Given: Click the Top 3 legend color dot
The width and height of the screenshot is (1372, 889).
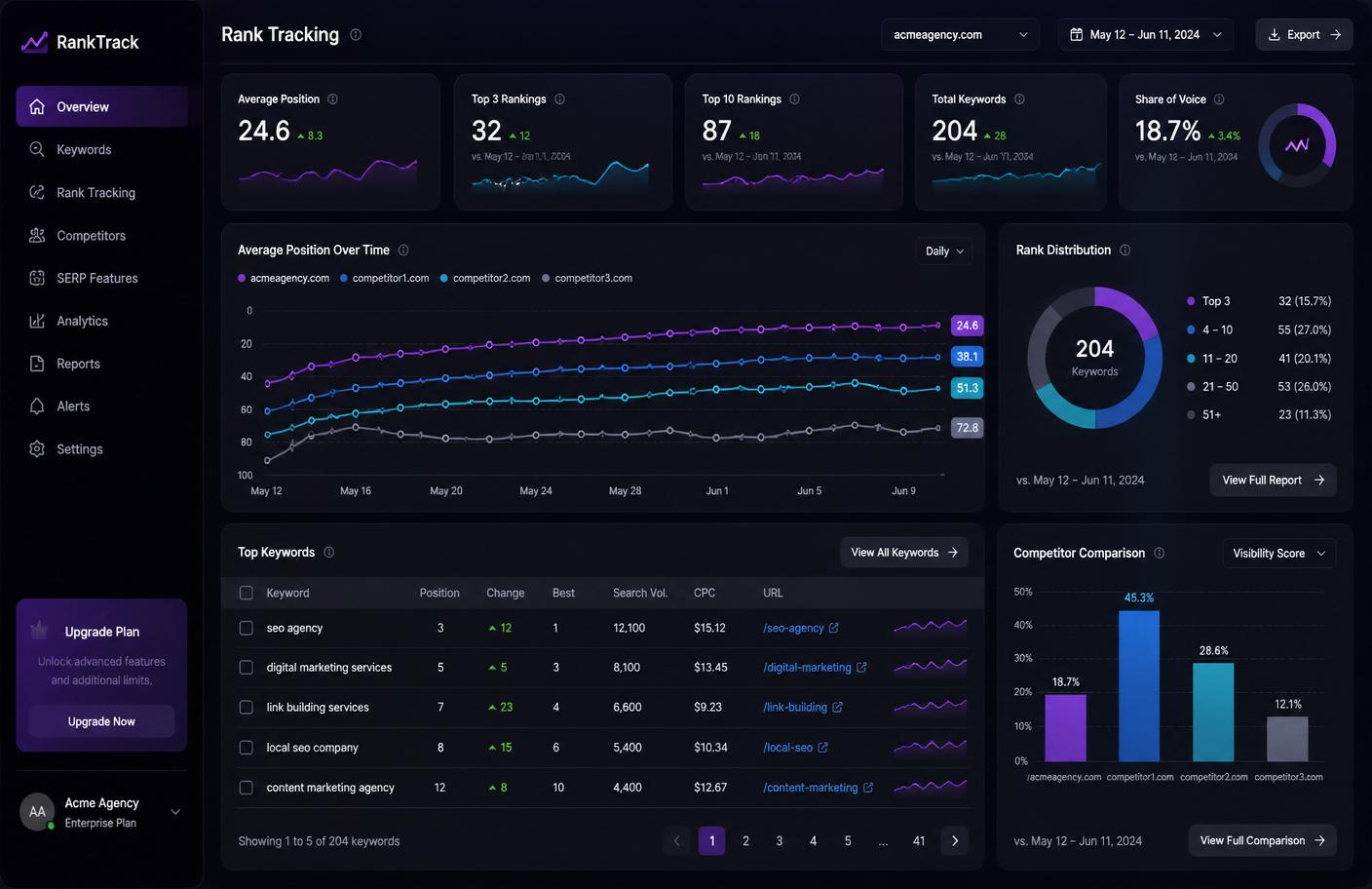Looking at the screenshot, I should (x=1191, y=301).
